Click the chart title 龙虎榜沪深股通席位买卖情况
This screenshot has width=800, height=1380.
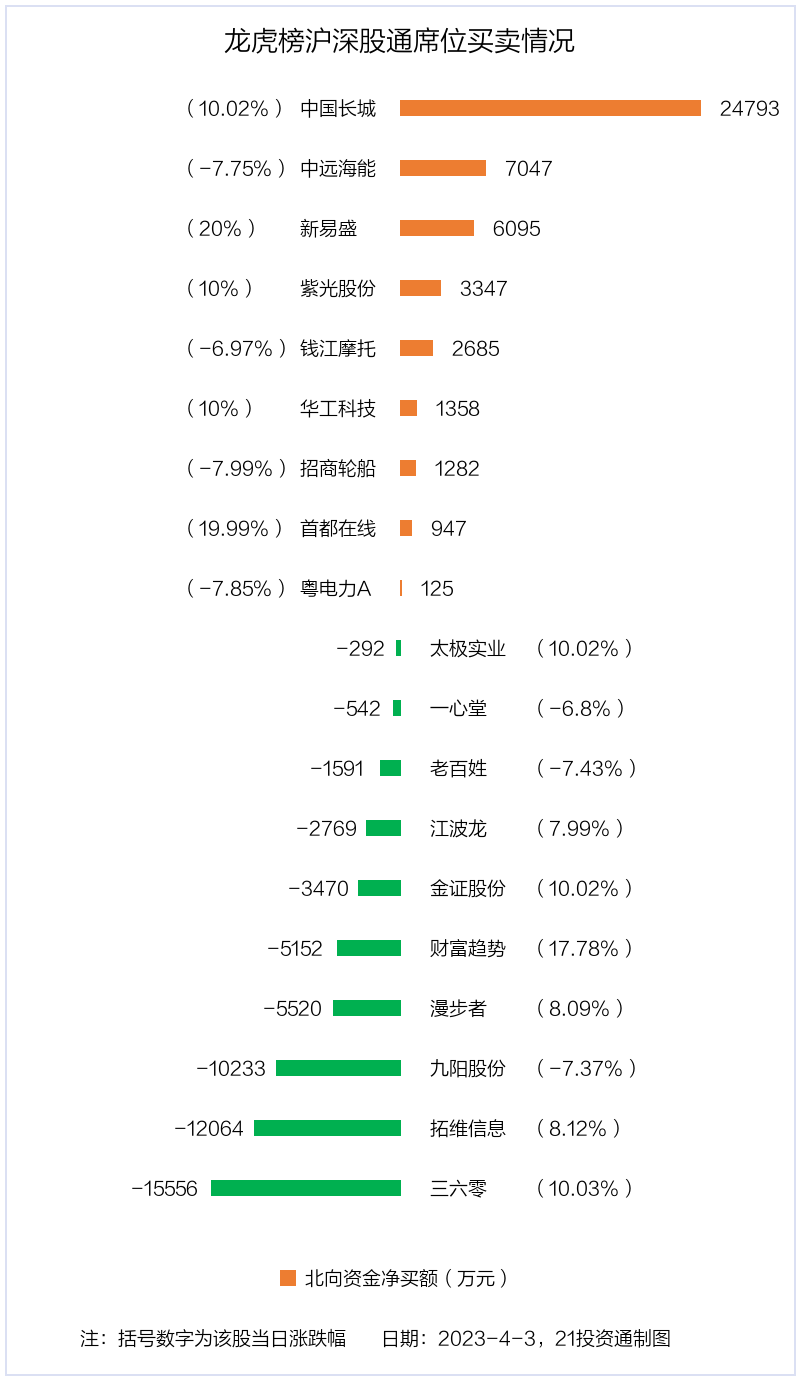400,42
